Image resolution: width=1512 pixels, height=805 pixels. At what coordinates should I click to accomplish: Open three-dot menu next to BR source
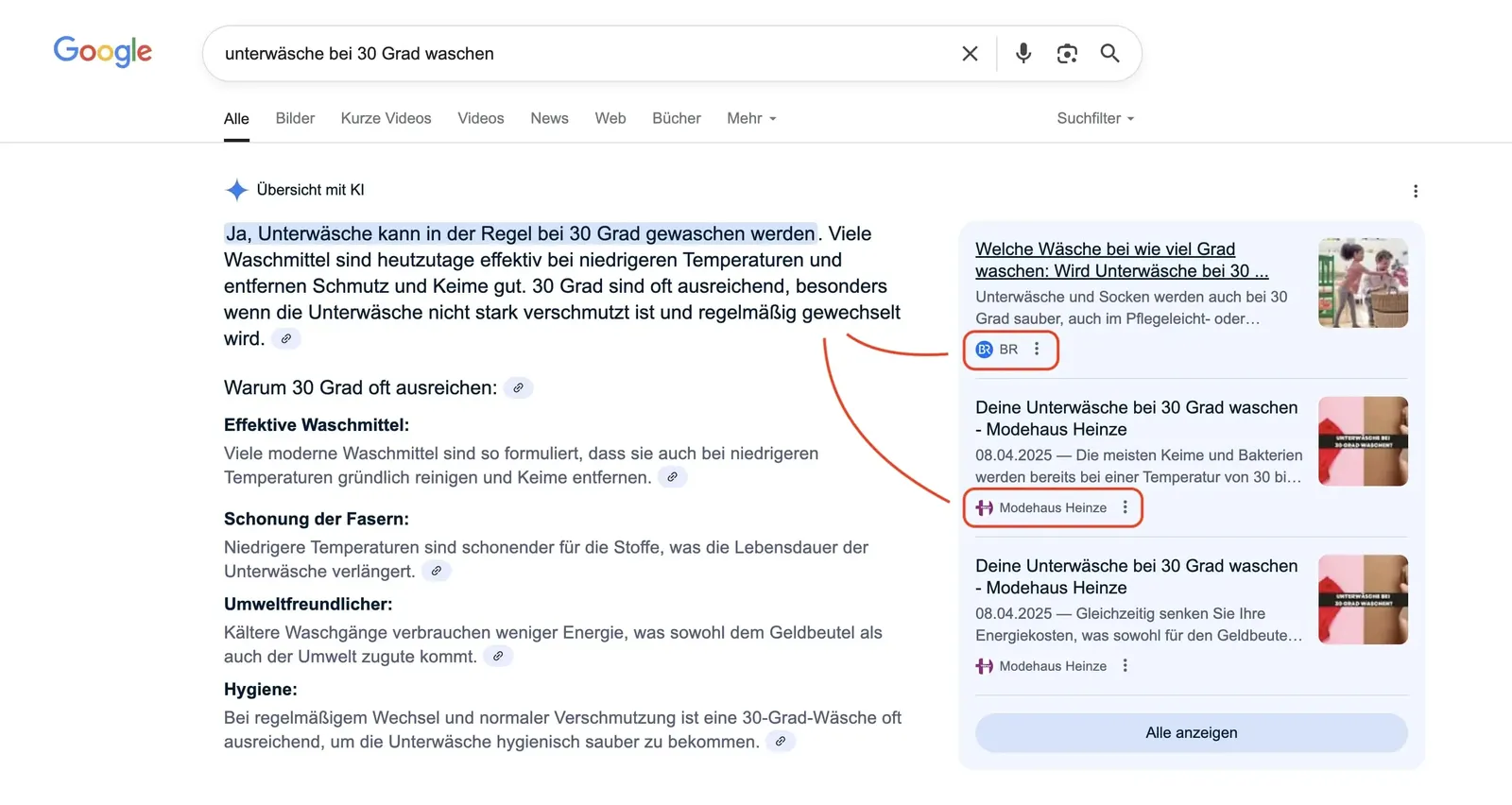(1037, 349)
